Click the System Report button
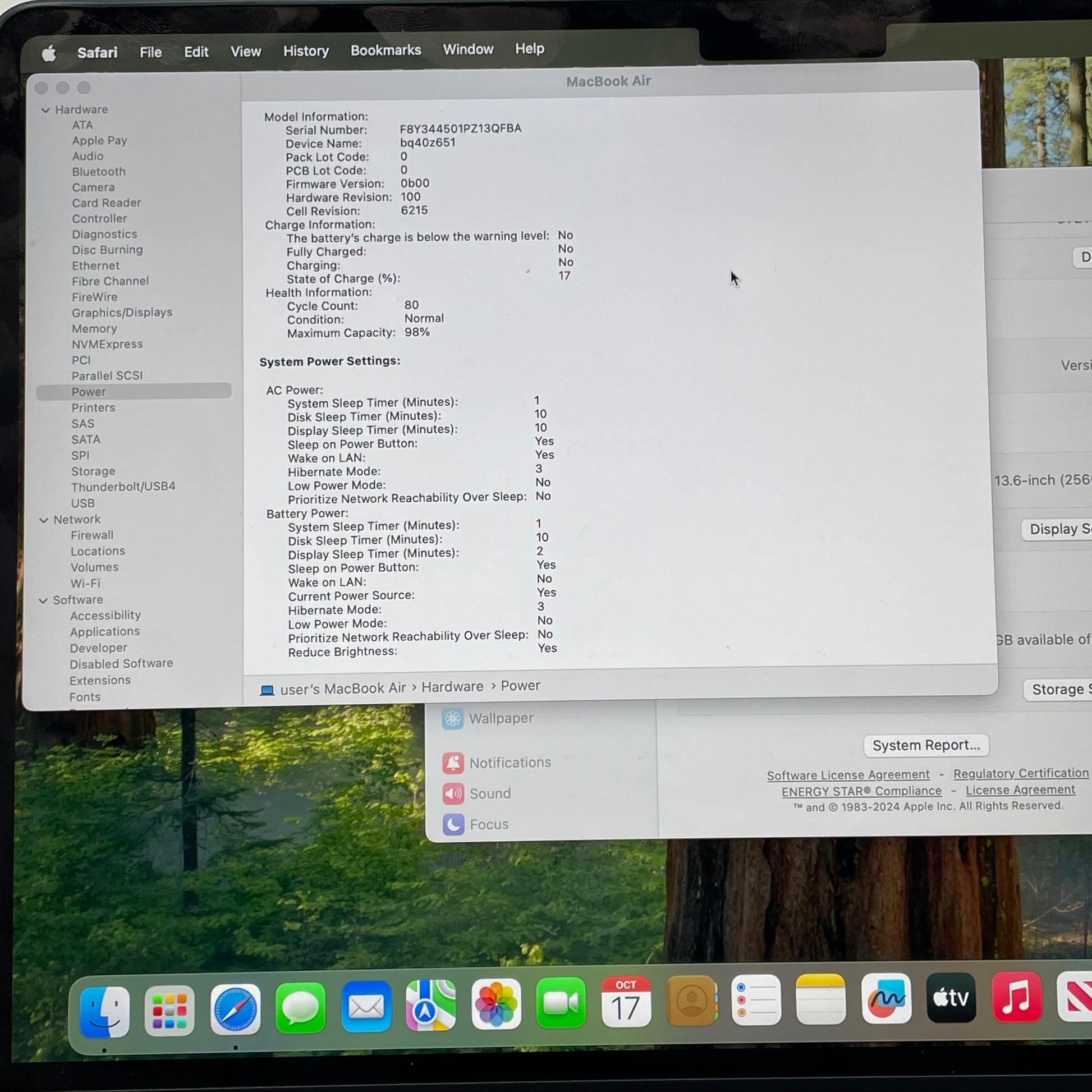The height and width of the screenshot is (1092, 1092). click(x=925, y=746)
